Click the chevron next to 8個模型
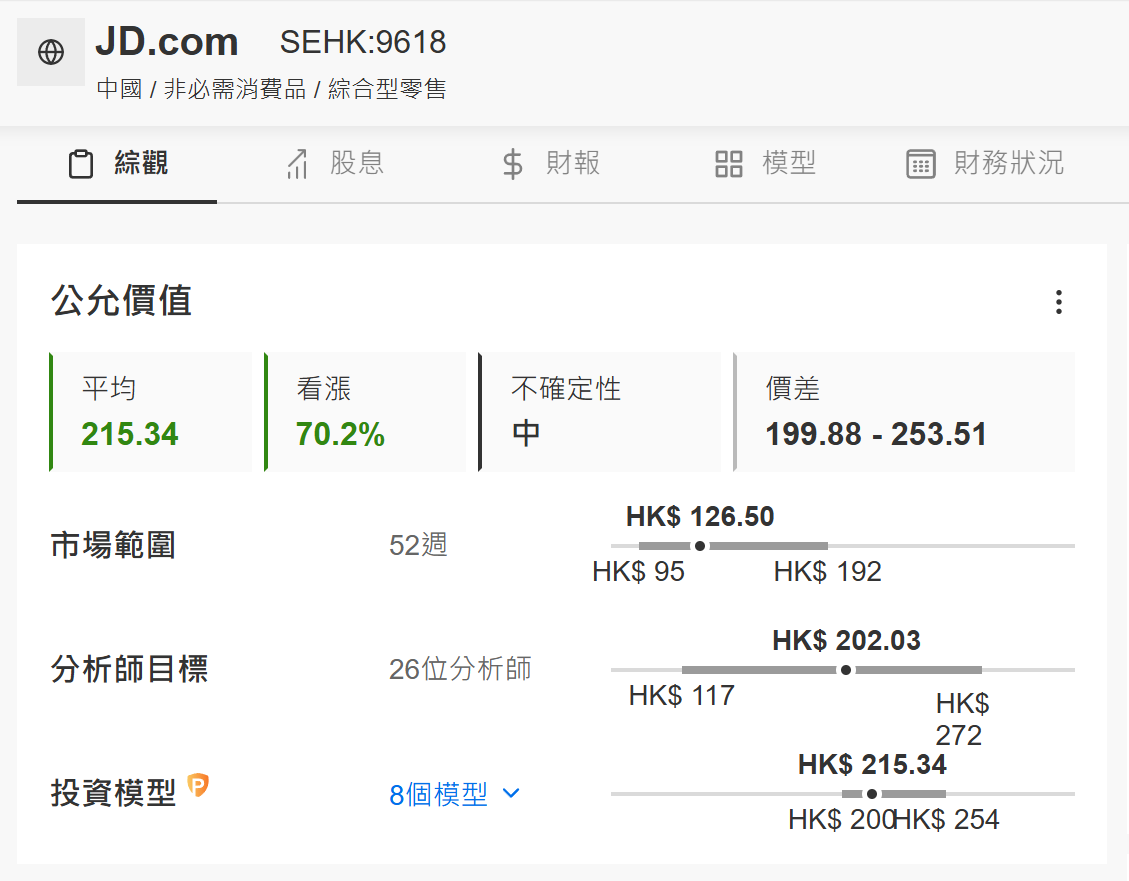Screen dimensions: 1129x881 point(511,793)
